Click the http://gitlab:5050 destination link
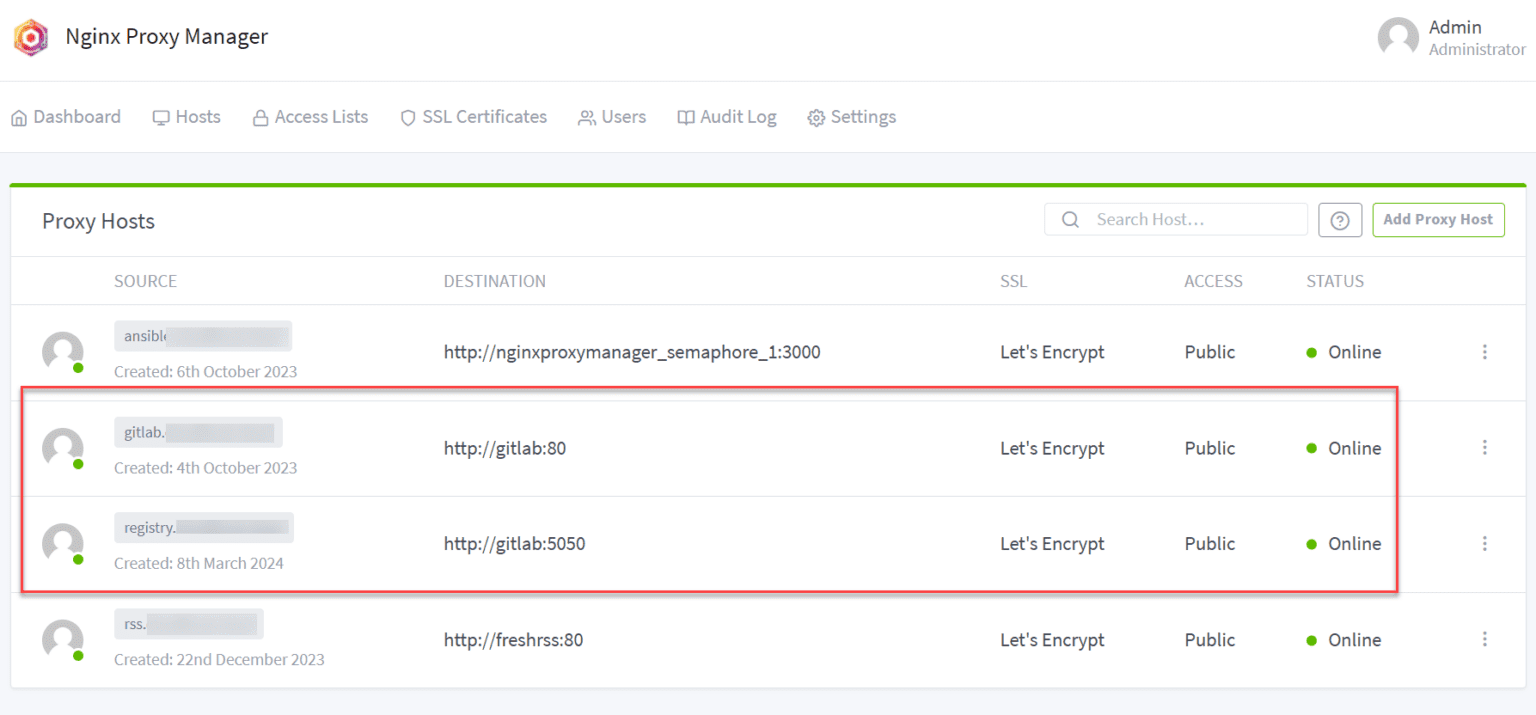This screenshot has width=1536, height=715. pos(514,543)
